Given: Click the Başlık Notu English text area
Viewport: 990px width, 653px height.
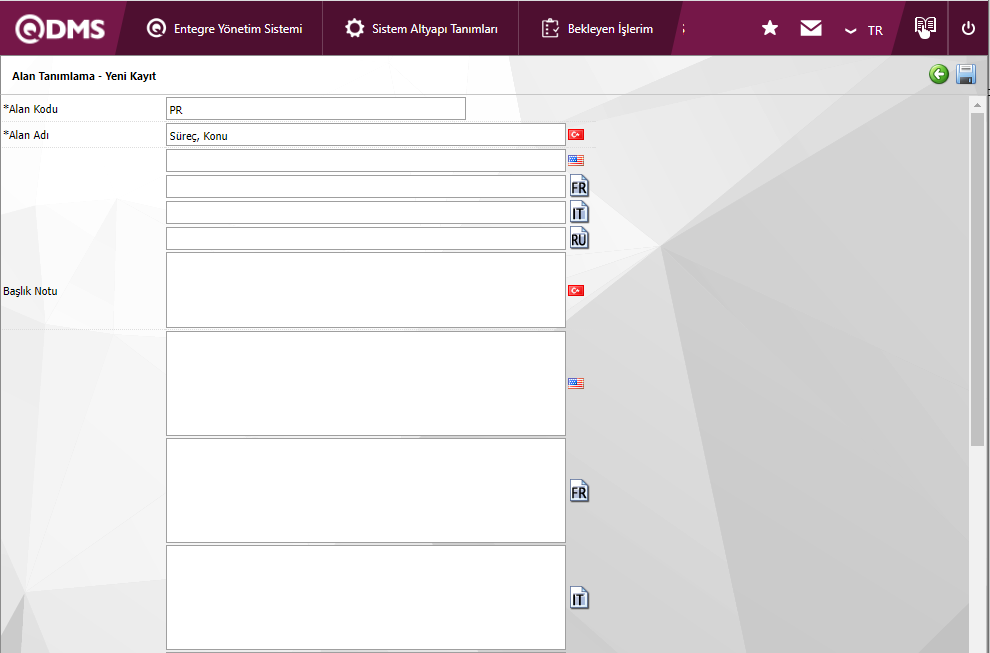Looking at the screenshot, I should [x=366, y=383].
